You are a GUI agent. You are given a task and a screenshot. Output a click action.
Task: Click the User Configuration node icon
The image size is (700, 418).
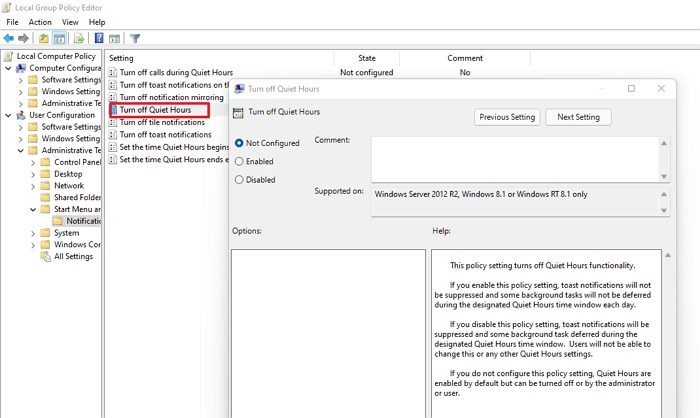point(21,115)
